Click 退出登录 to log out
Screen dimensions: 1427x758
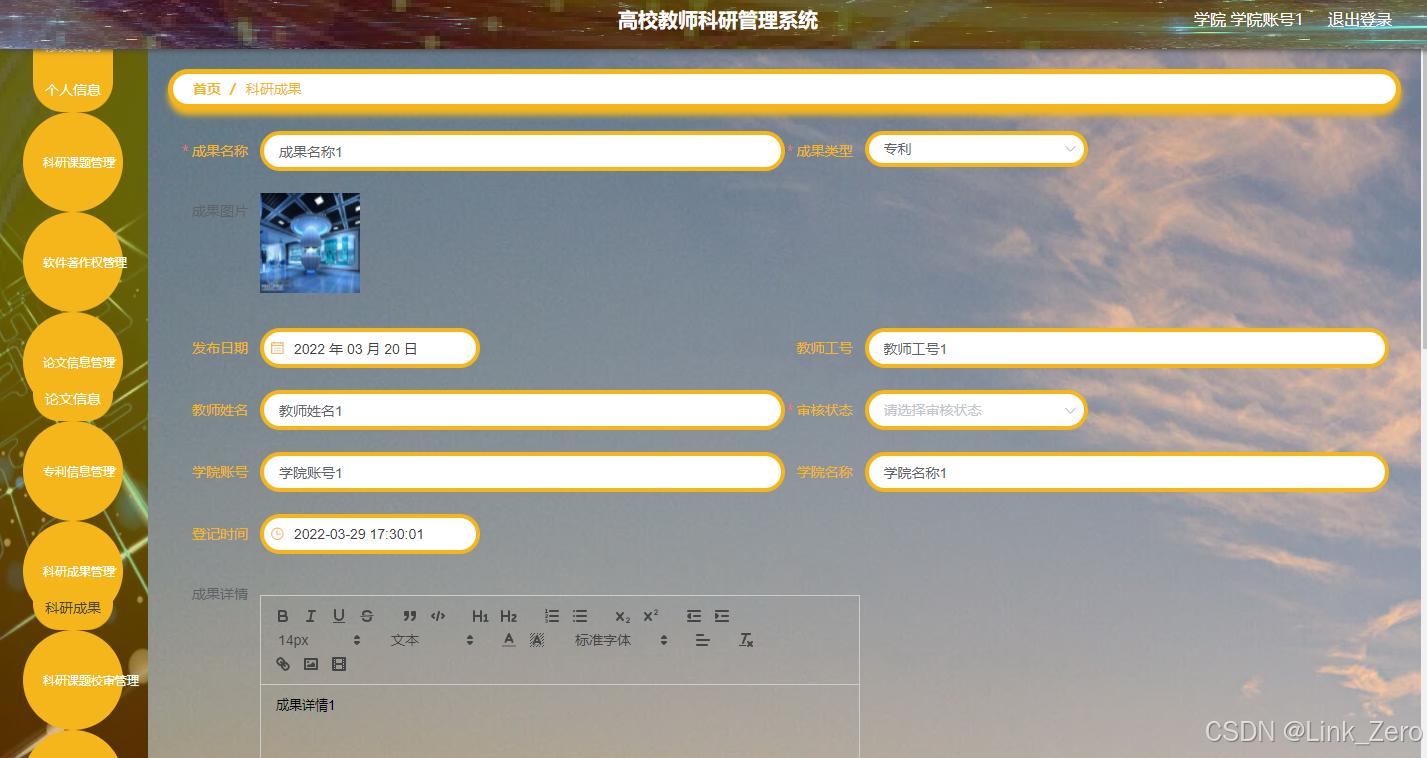coord(1359,18)
